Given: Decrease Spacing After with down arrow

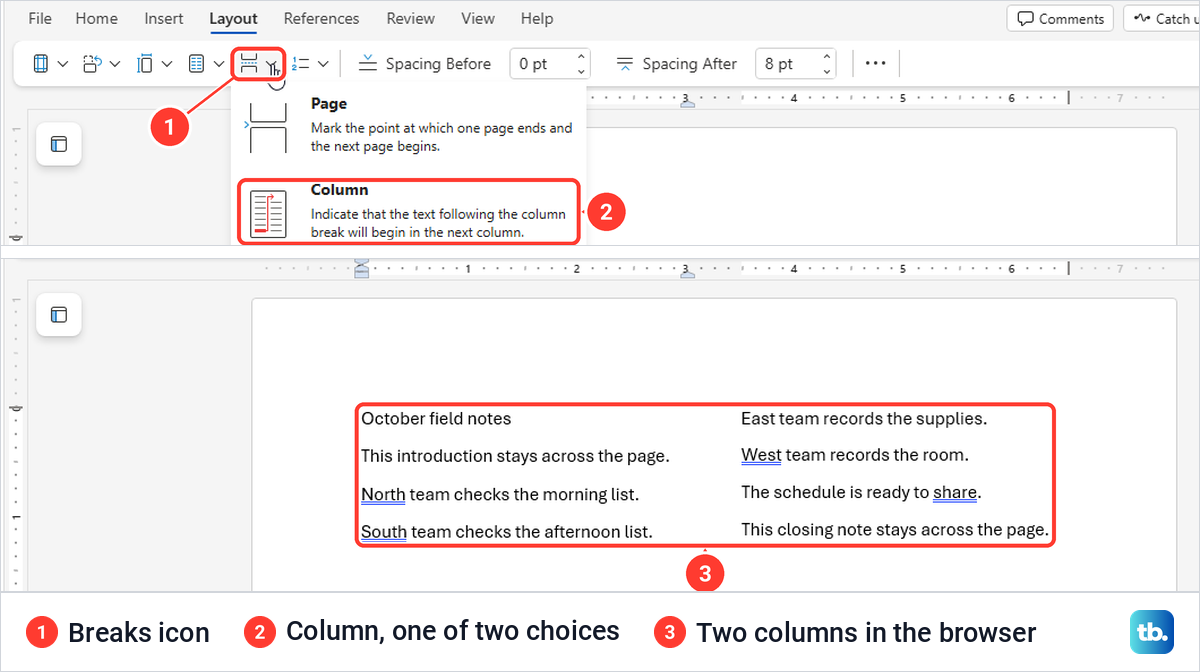Looking at the screenshot, I should click(827, 72).
